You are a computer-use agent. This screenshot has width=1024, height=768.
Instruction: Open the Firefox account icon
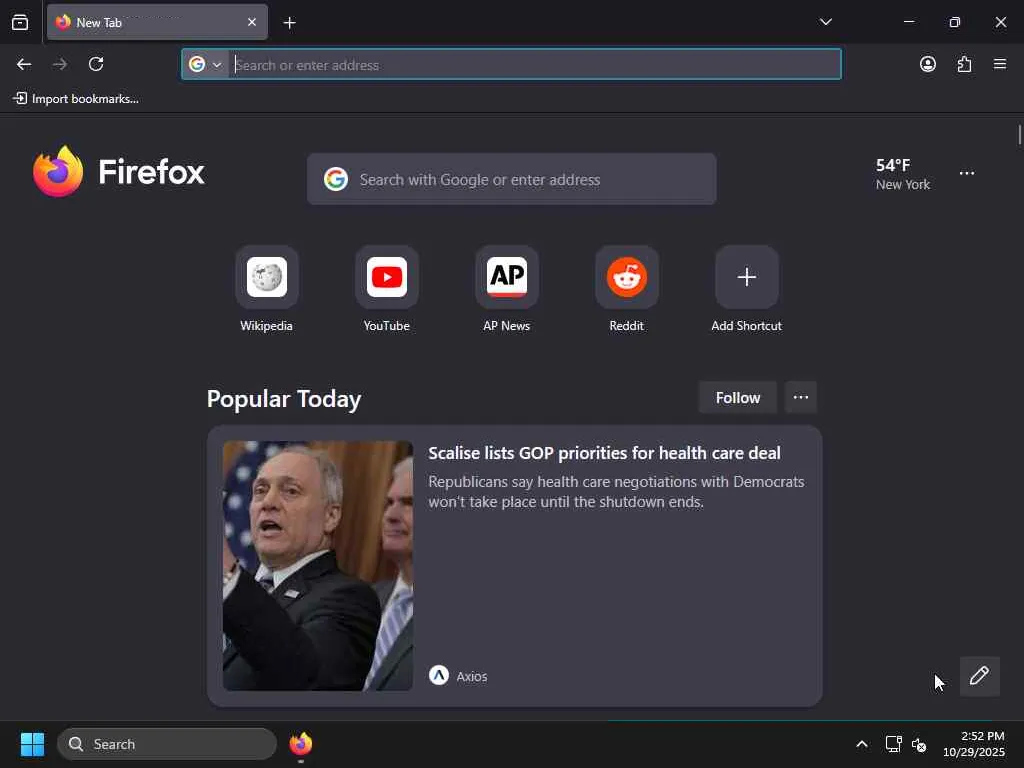point(927,64)
